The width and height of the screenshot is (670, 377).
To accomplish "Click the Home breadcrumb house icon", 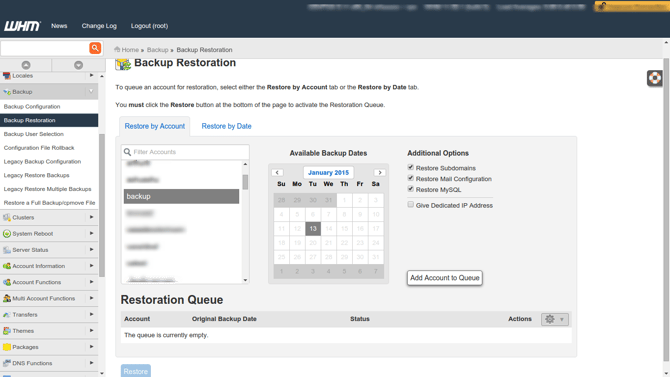I will pos(117,50).
